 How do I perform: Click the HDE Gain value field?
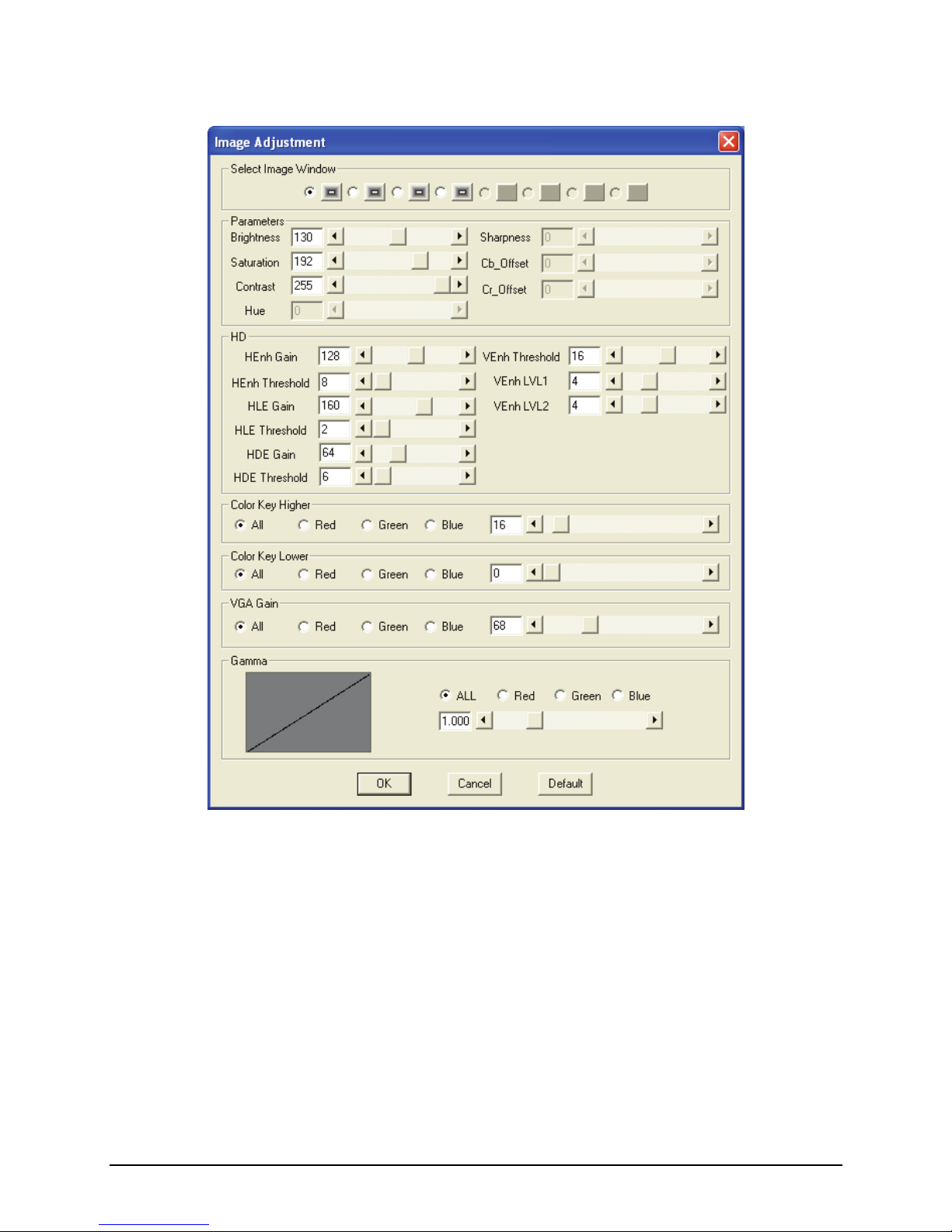(x=334, y=453)
